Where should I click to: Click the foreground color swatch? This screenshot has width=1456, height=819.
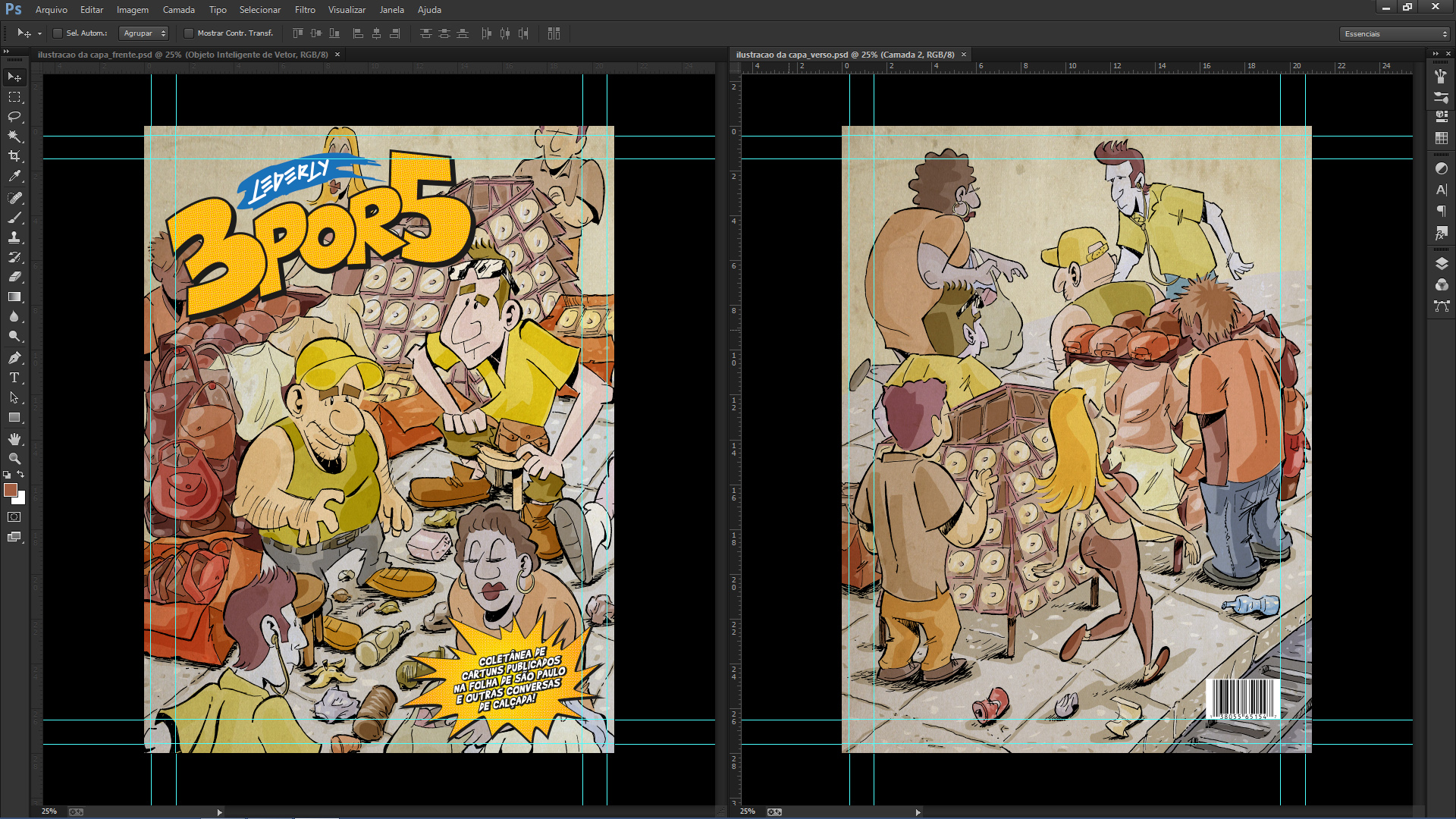click(x=11, y=491)
